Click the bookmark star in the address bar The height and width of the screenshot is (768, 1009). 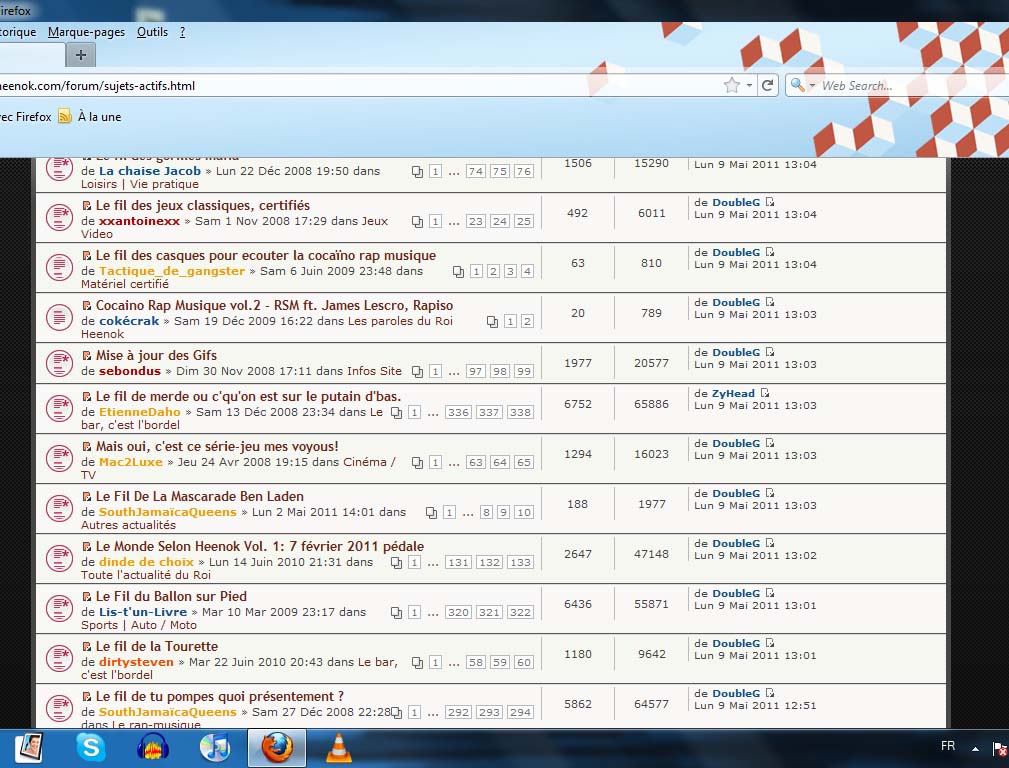point(732,86)
